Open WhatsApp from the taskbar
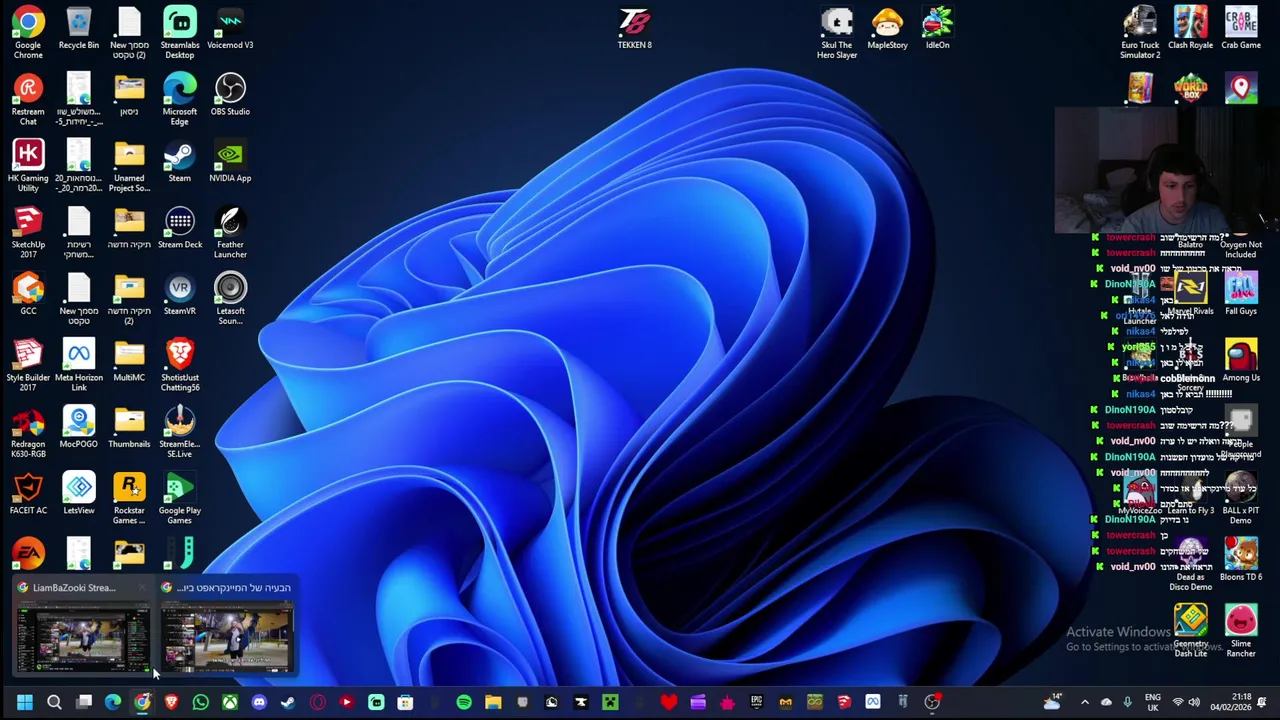Viewport: 1280px width, 720px height. tap(200, 702)
